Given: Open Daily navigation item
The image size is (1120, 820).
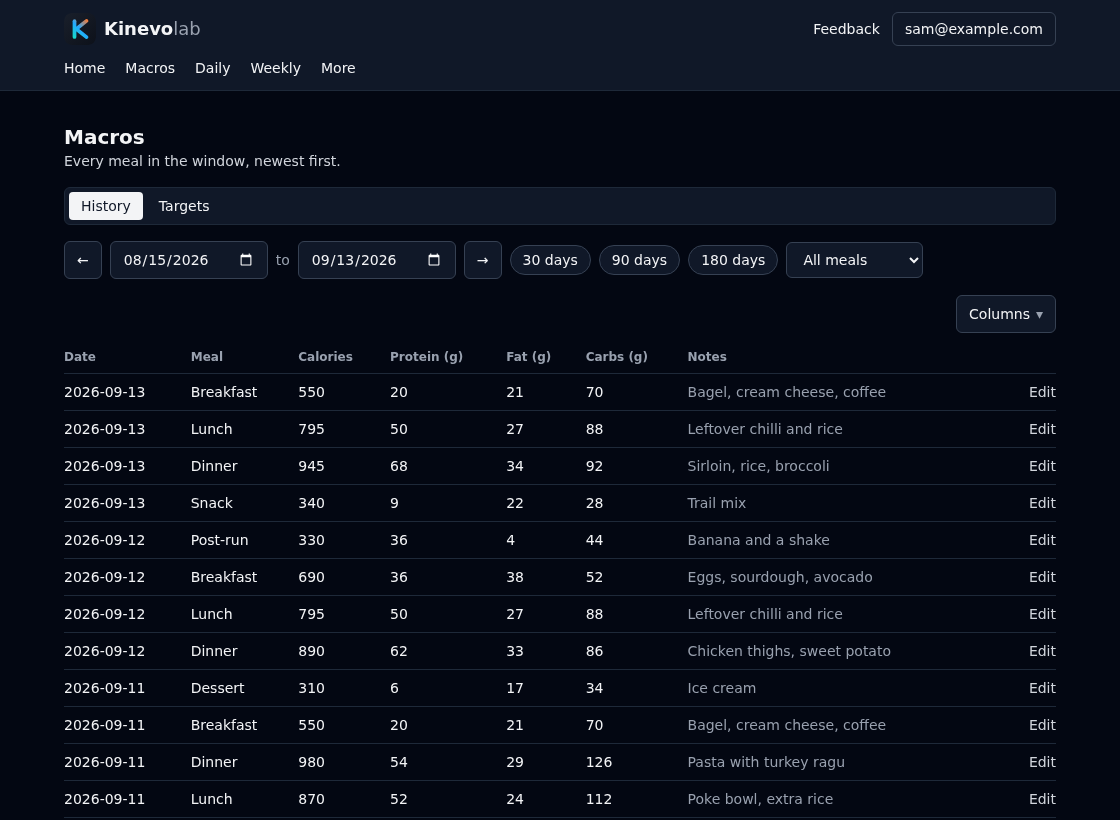Looking at the screenshot, I should (212, 68).
